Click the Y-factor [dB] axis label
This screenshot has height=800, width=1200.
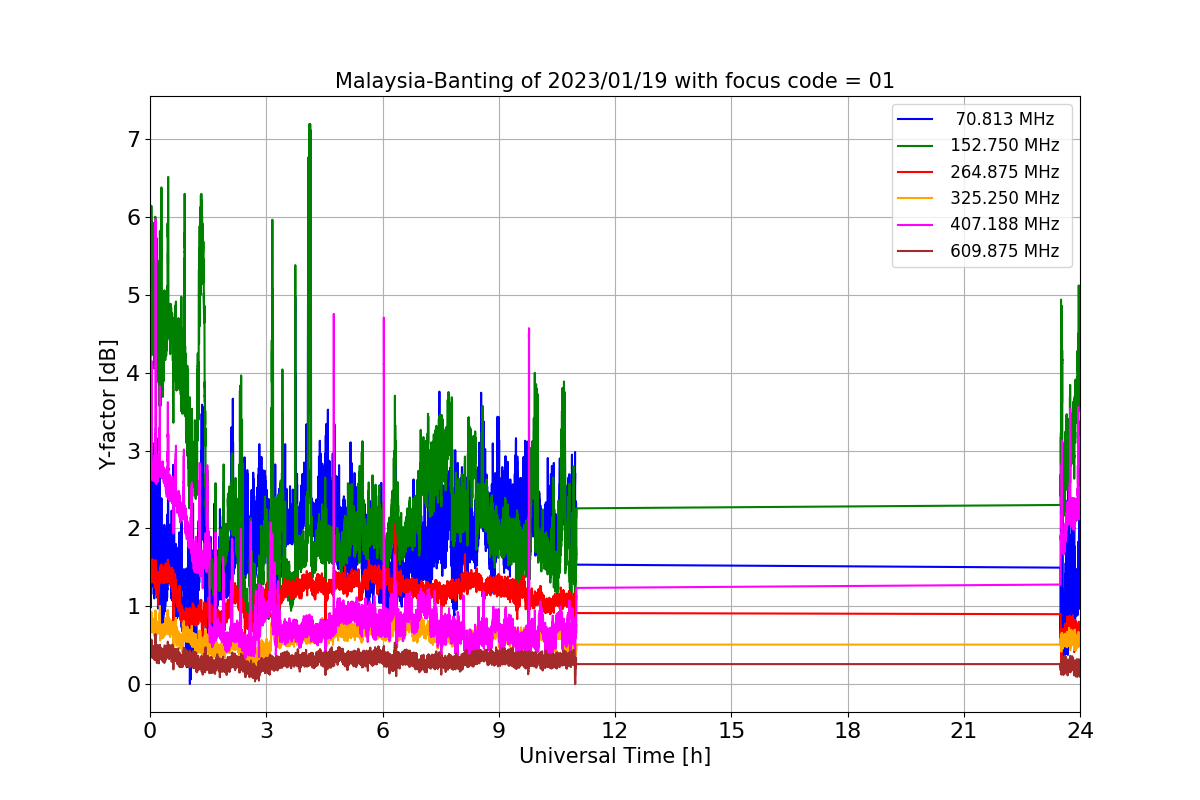(x=108, y=405)
